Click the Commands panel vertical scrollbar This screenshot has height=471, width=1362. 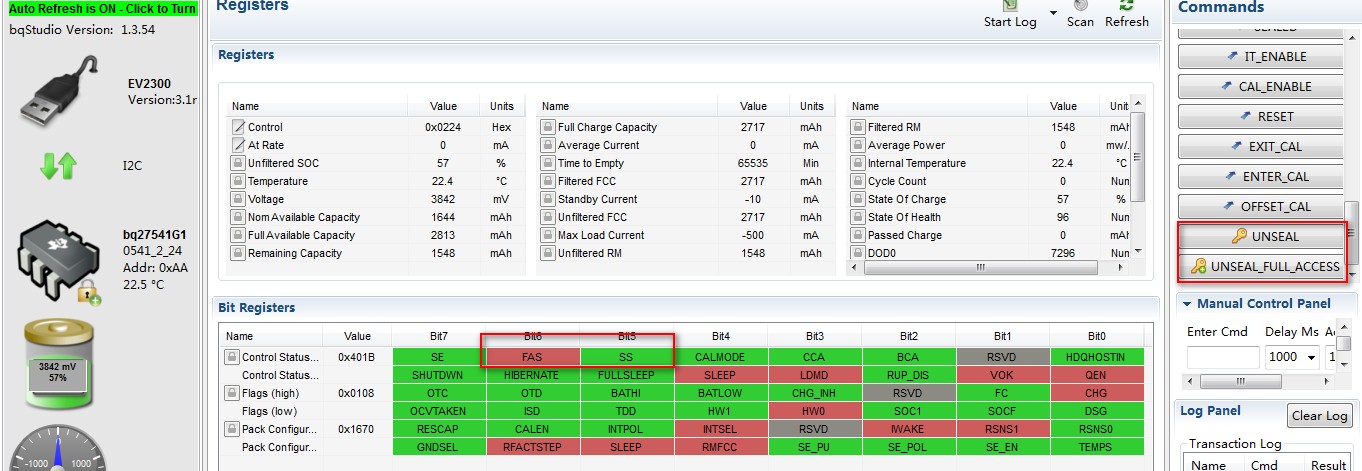(x=1352, y=150)
